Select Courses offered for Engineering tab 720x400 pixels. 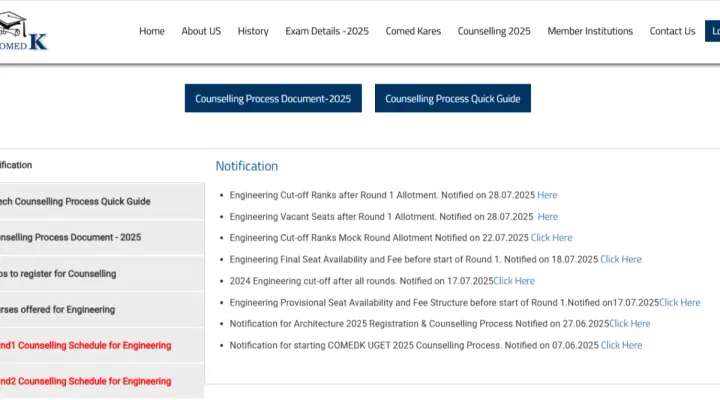pyautogui.click(x=102, y=310)
